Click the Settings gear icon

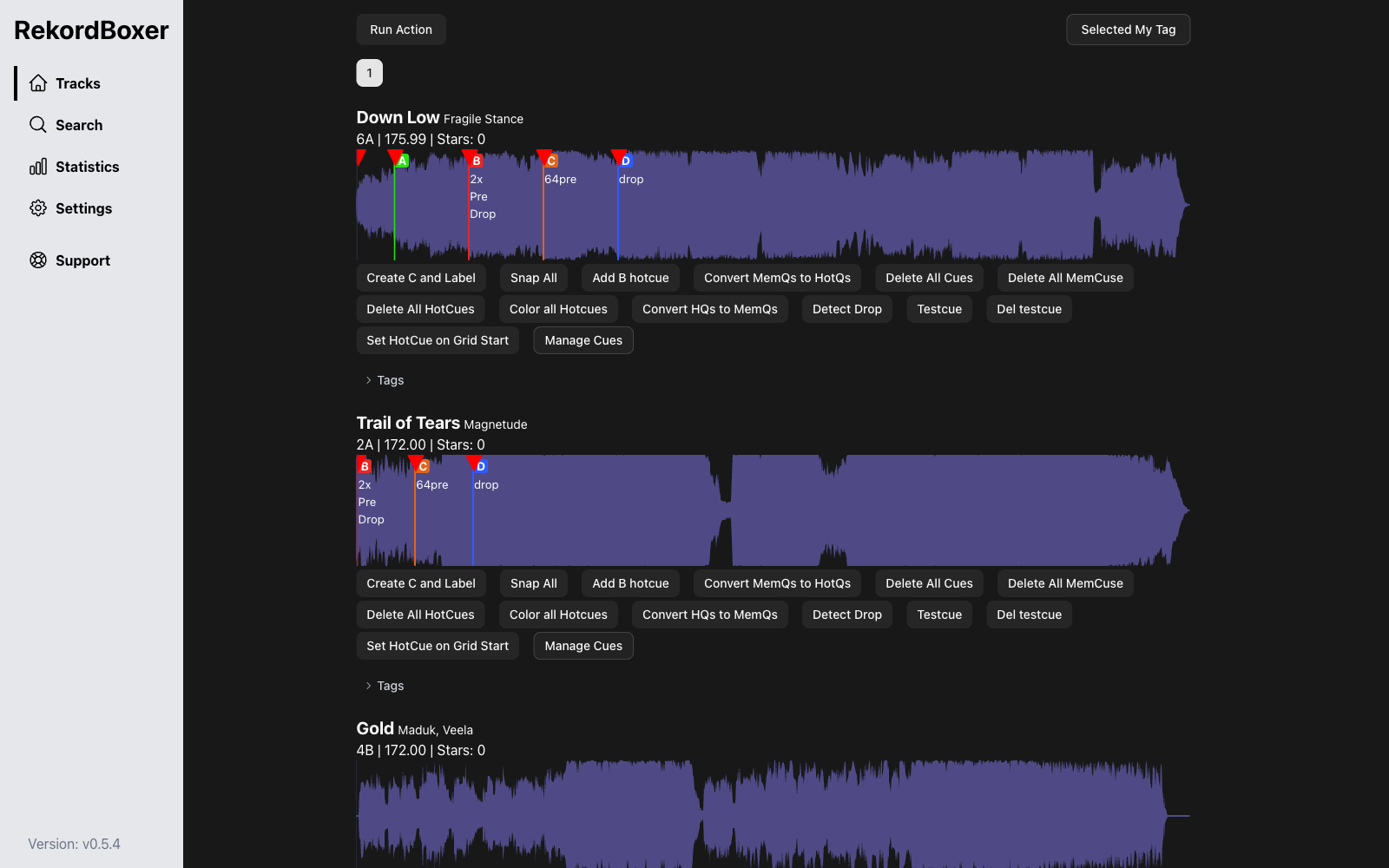point(38,208)
